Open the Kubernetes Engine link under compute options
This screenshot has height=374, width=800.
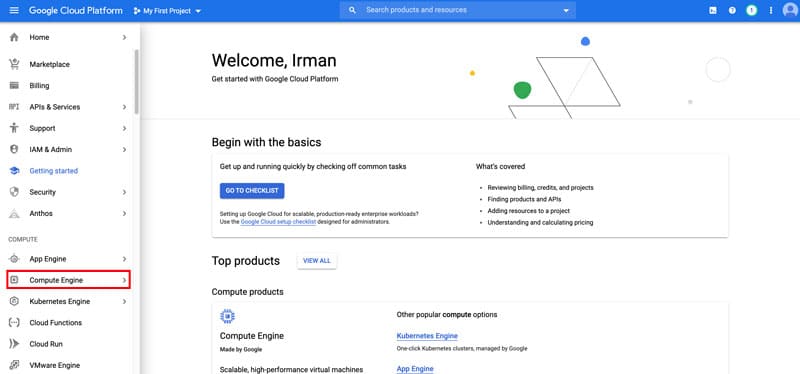[x=427, y=336]
